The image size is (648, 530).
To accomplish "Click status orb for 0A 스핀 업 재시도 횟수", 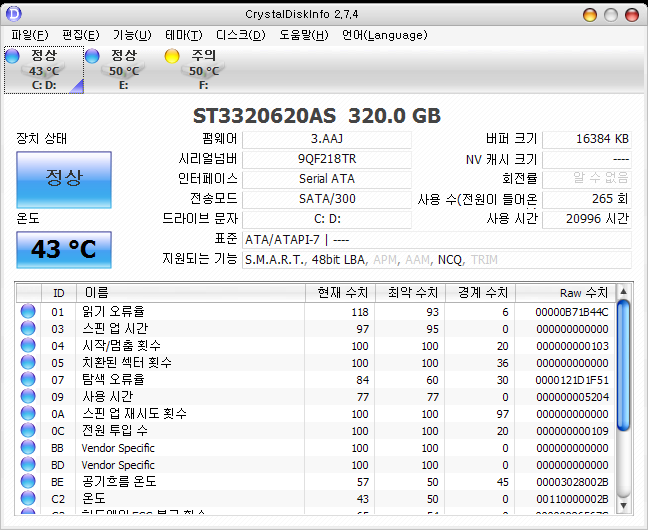I will [x=28, y=413].
